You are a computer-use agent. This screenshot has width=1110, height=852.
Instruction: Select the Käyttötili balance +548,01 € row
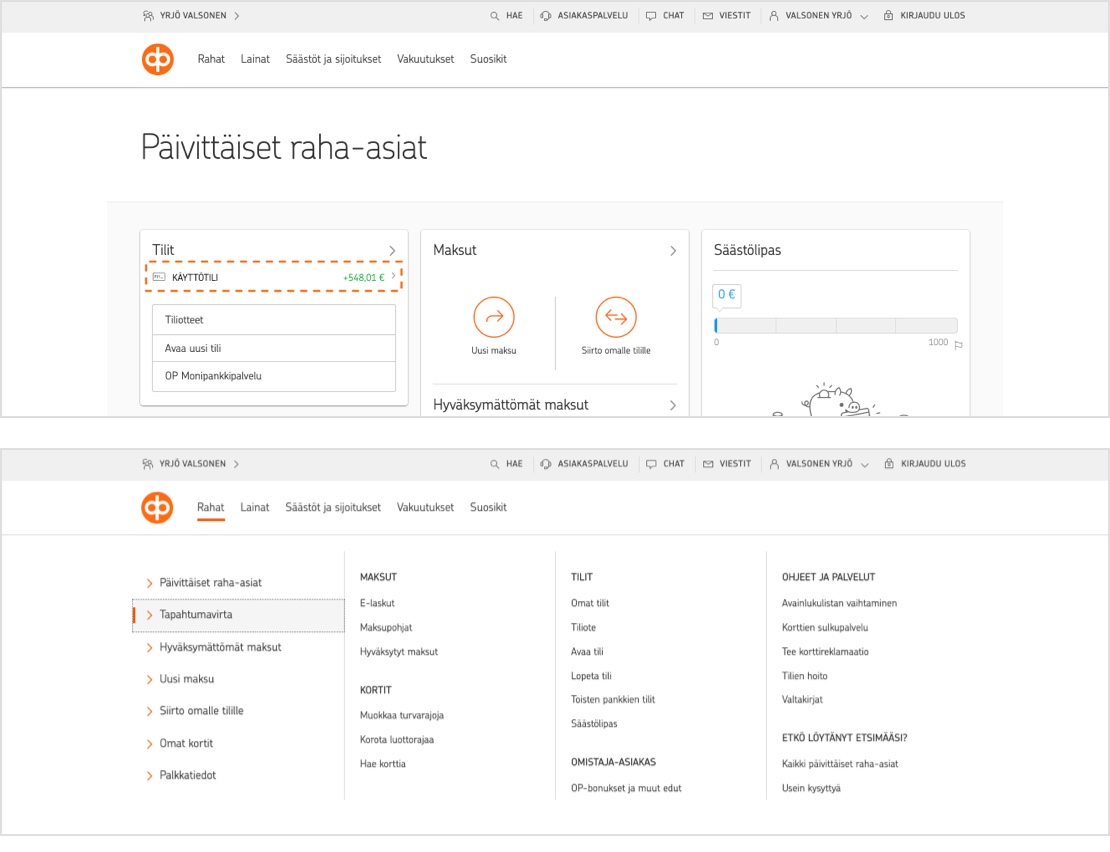pos(274,277)
